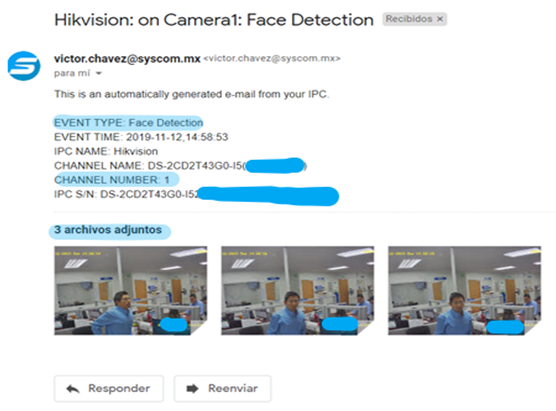Open the first attached camera snapshot
556x411 pixels.
tap(130, 290)
